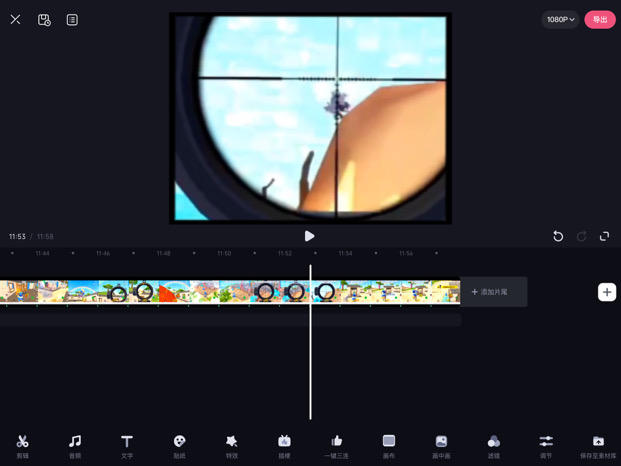This screenshot has width=621, height=466.
Task: Click the sniper scope video preview
Action: coord(310,118)
